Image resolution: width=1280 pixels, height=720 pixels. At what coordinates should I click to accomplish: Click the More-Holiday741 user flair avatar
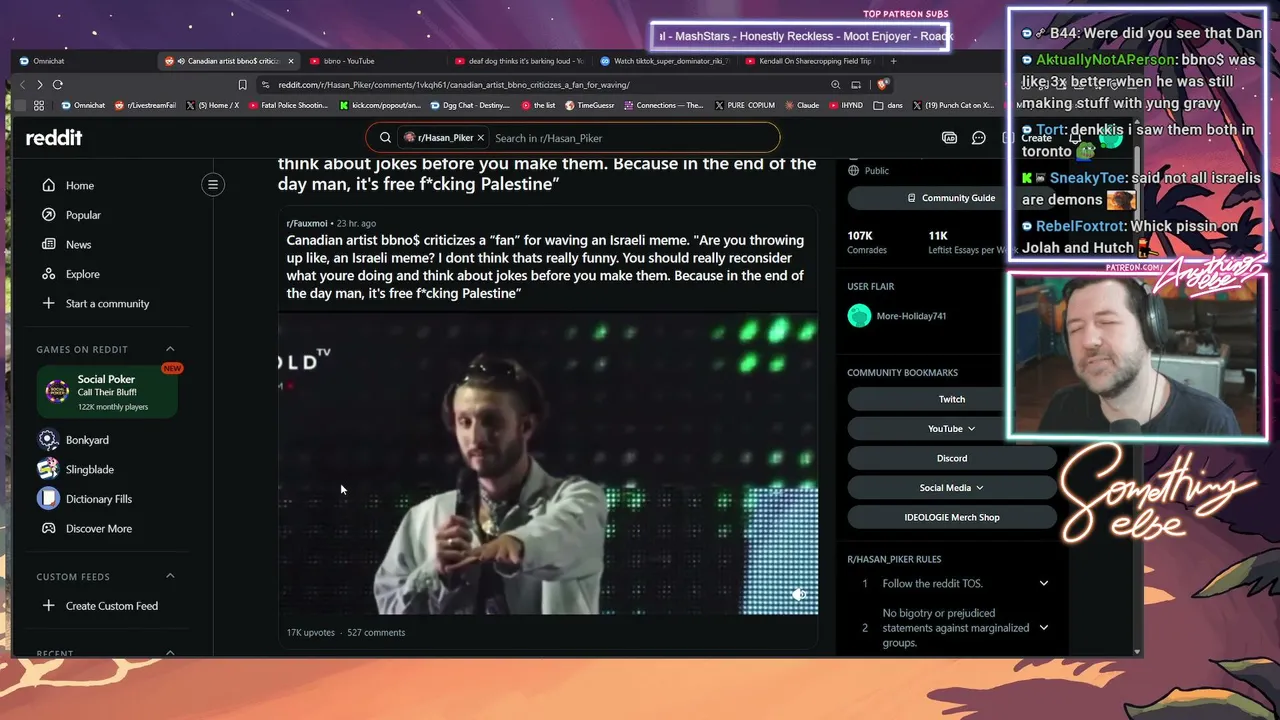click(859, 316)
